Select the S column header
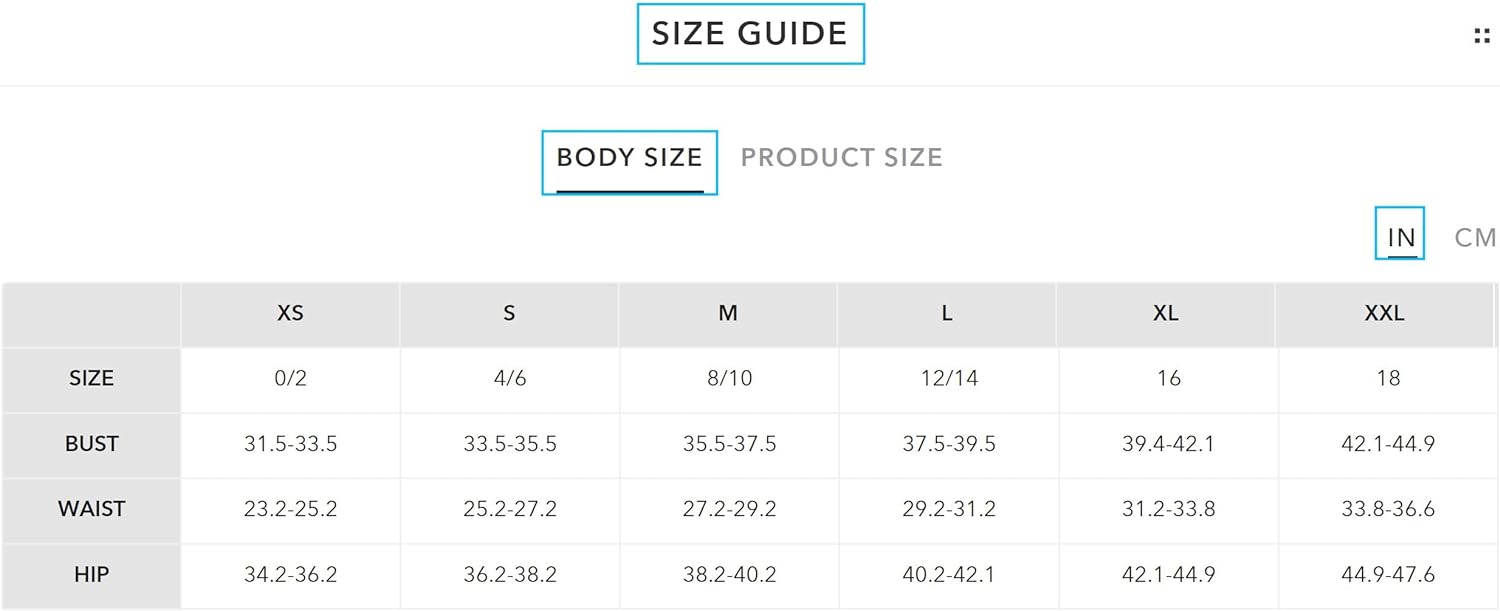Viewport: 1500px width, 611px height. point(509,314)
